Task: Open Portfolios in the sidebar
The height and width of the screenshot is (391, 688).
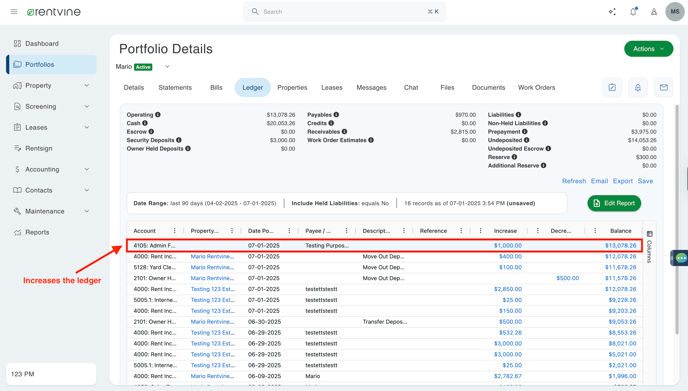Action: point(52,65)
